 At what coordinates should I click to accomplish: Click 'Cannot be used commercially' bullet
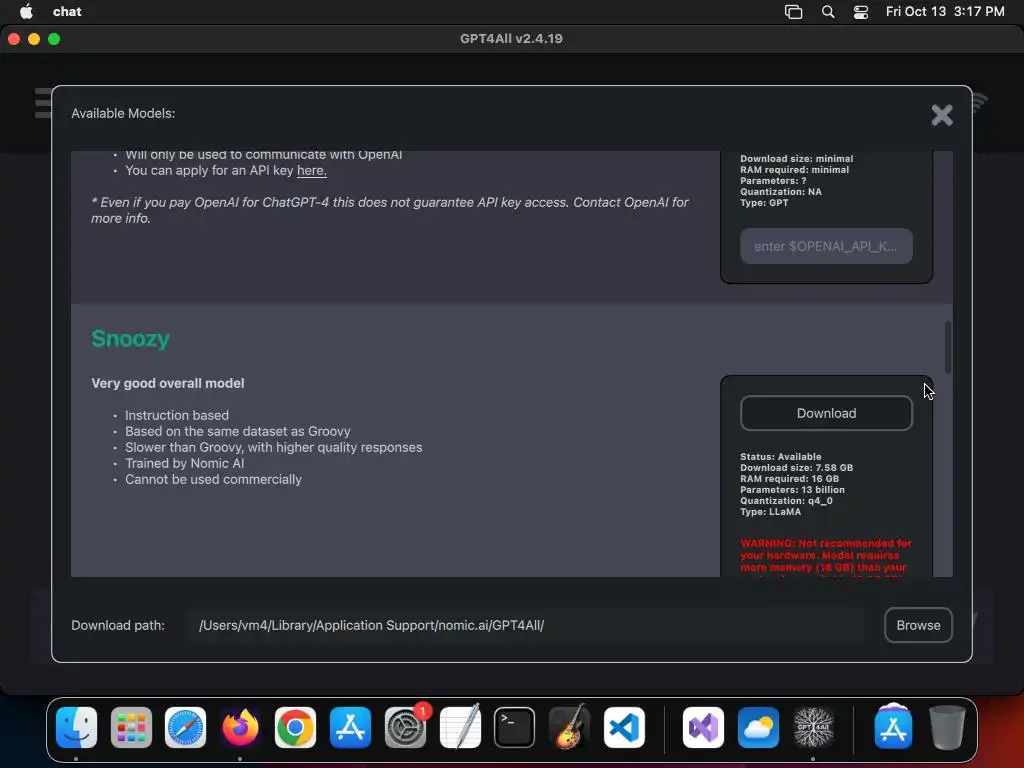click(214, 479)
